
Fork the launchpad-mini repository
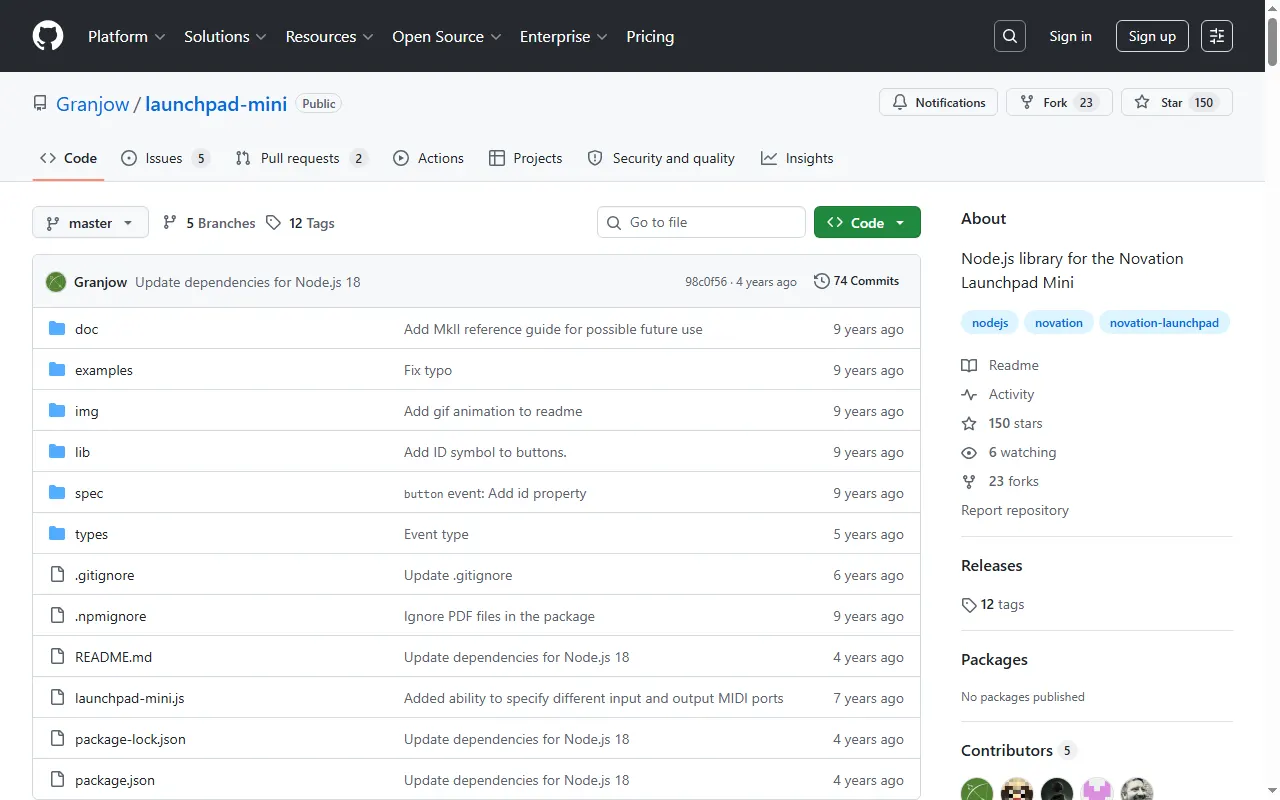coord(1059,102)
